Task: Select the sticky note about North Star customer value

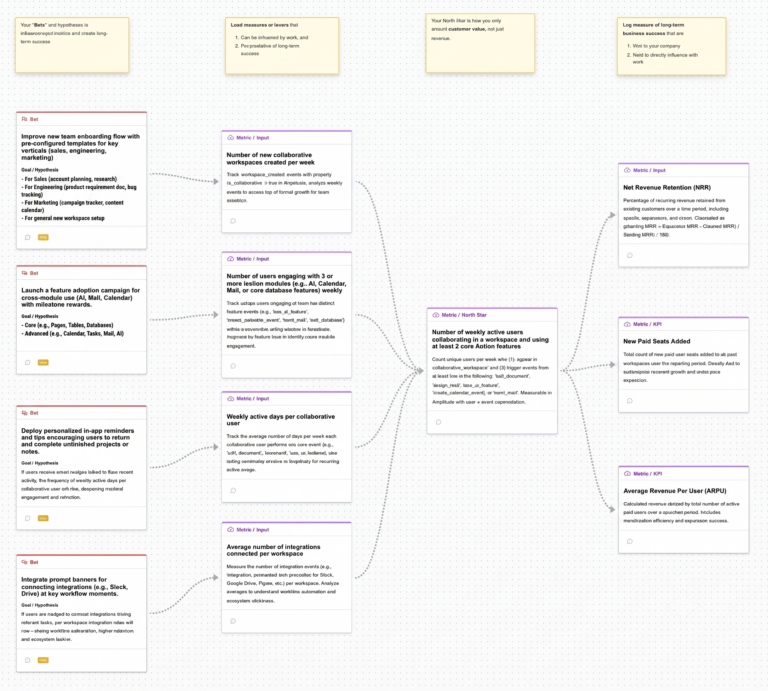Action: [x=480, y=43]
